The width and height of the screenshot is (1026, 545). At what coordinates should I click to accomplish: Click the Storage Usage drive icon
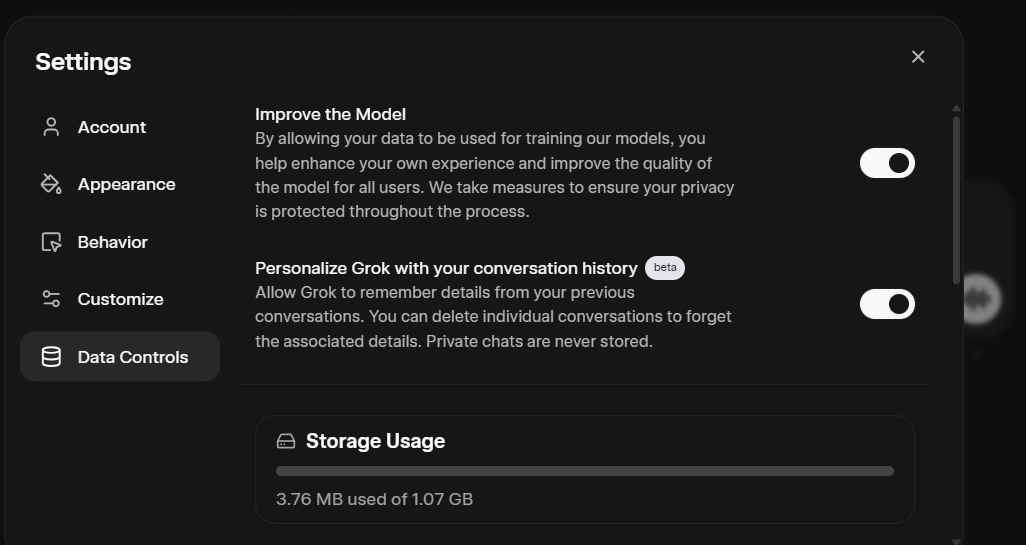[x=286, y=441]
